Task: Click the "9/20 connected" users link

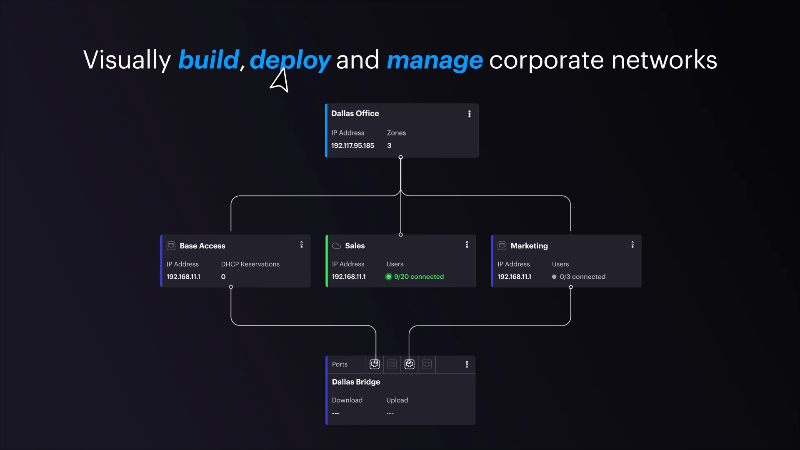Action: (418, 277)
